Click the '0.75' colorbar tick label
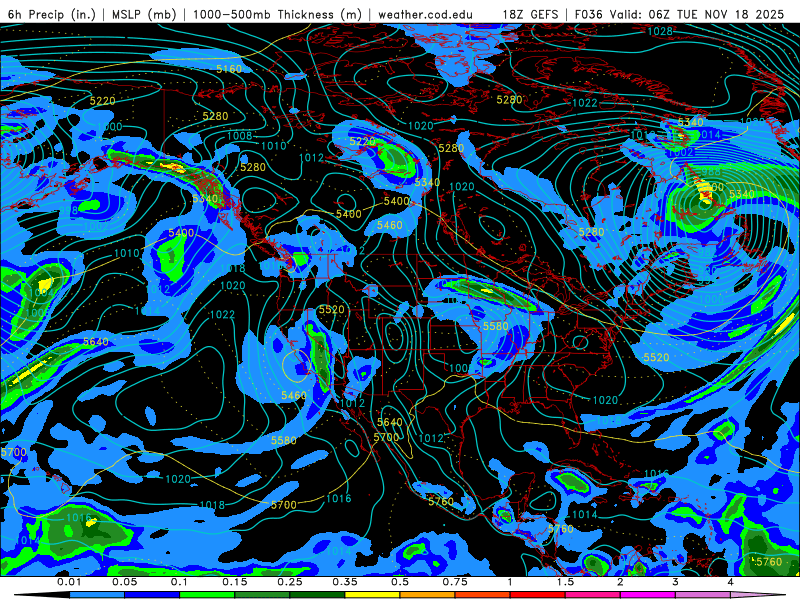The width and height of the screenshot is (800, 600). (x=455, y=582)
